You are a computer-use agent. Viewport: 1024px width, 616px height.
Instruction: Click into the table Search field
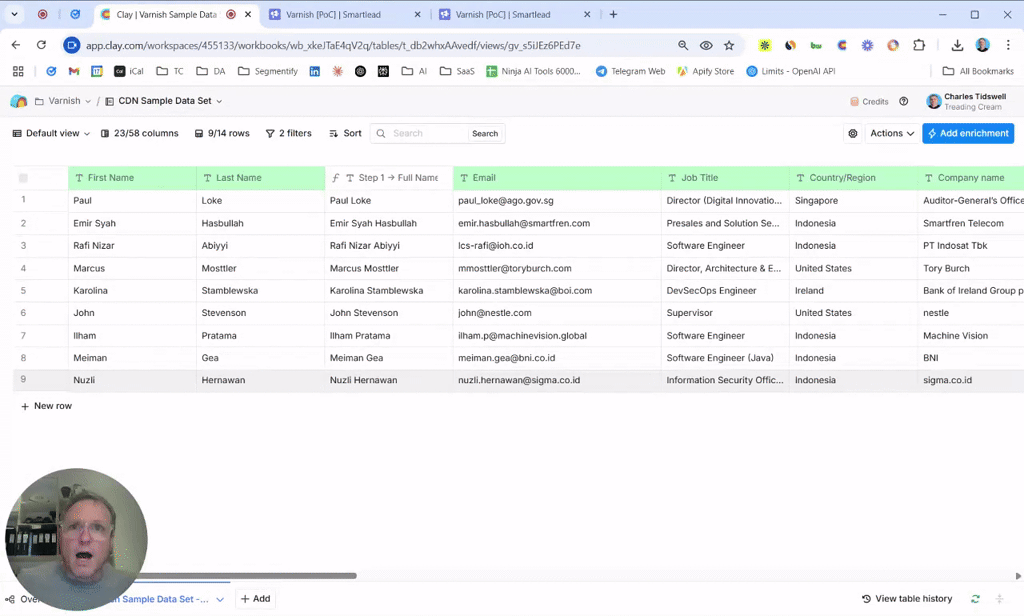coord(428,133)
